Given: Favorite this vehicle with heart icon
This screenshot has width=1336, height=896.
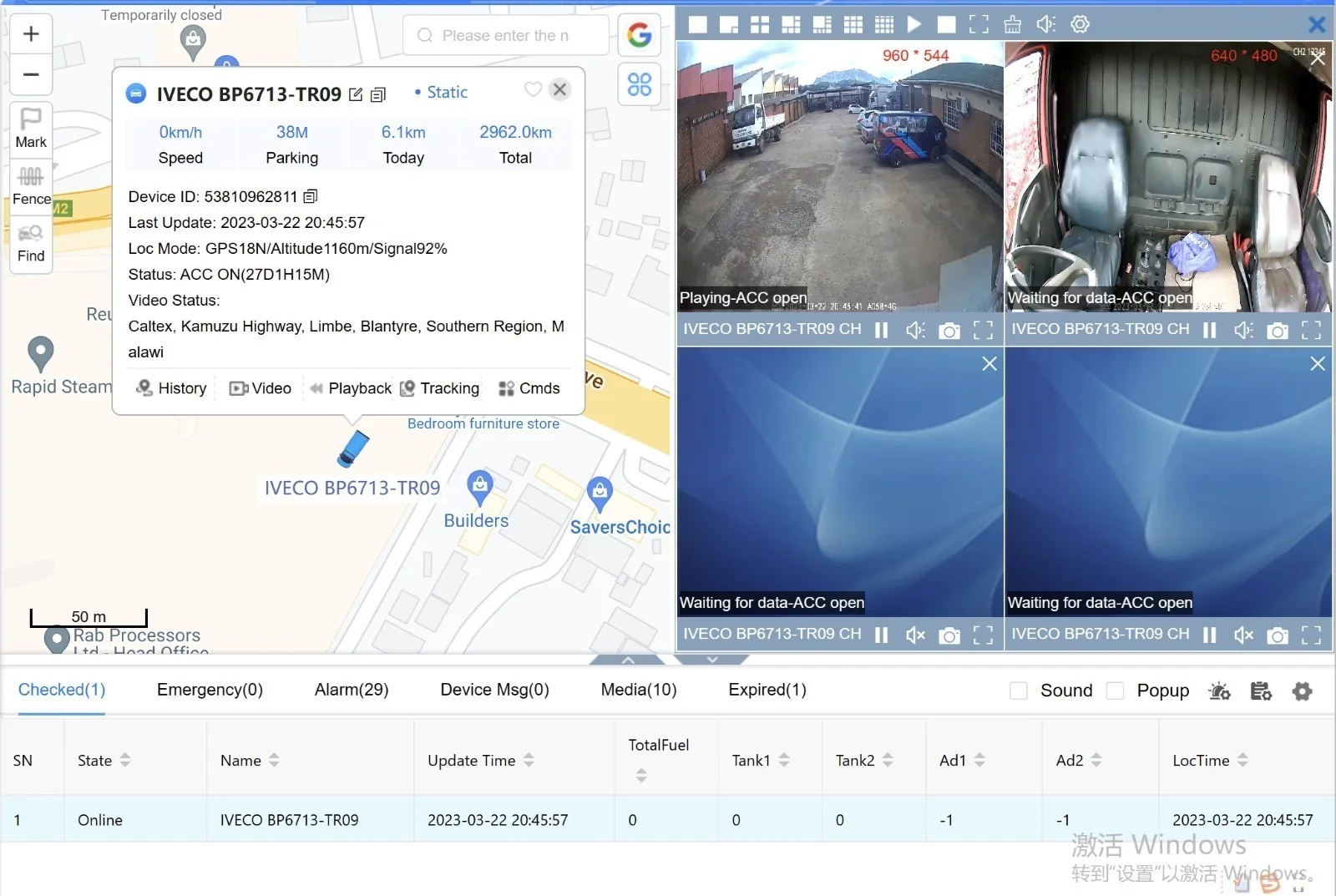Looking at the screenshot, I should pyautogui.click(x=533, y=89).
